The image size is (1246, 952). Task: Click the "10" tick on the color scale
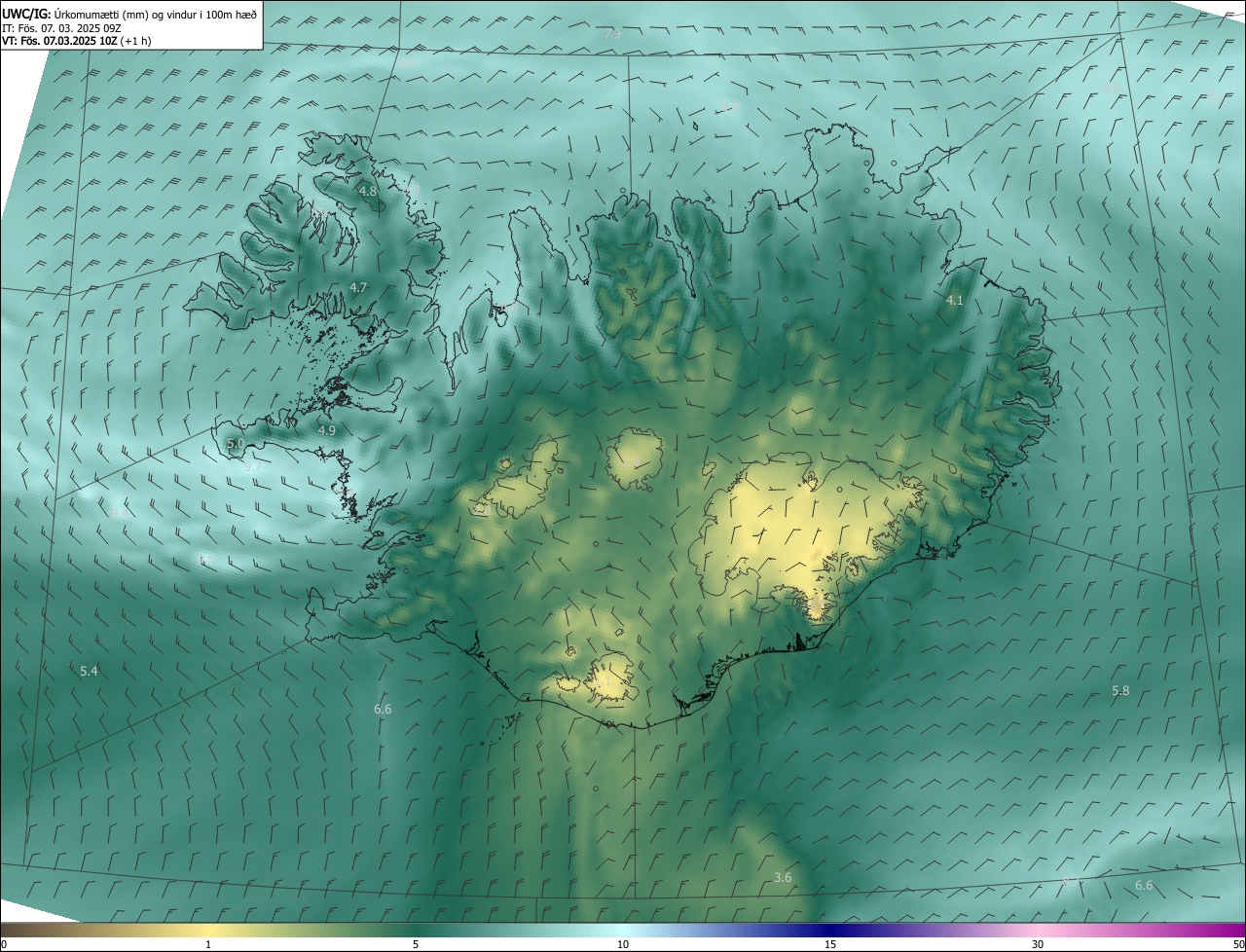coord(623,944)
